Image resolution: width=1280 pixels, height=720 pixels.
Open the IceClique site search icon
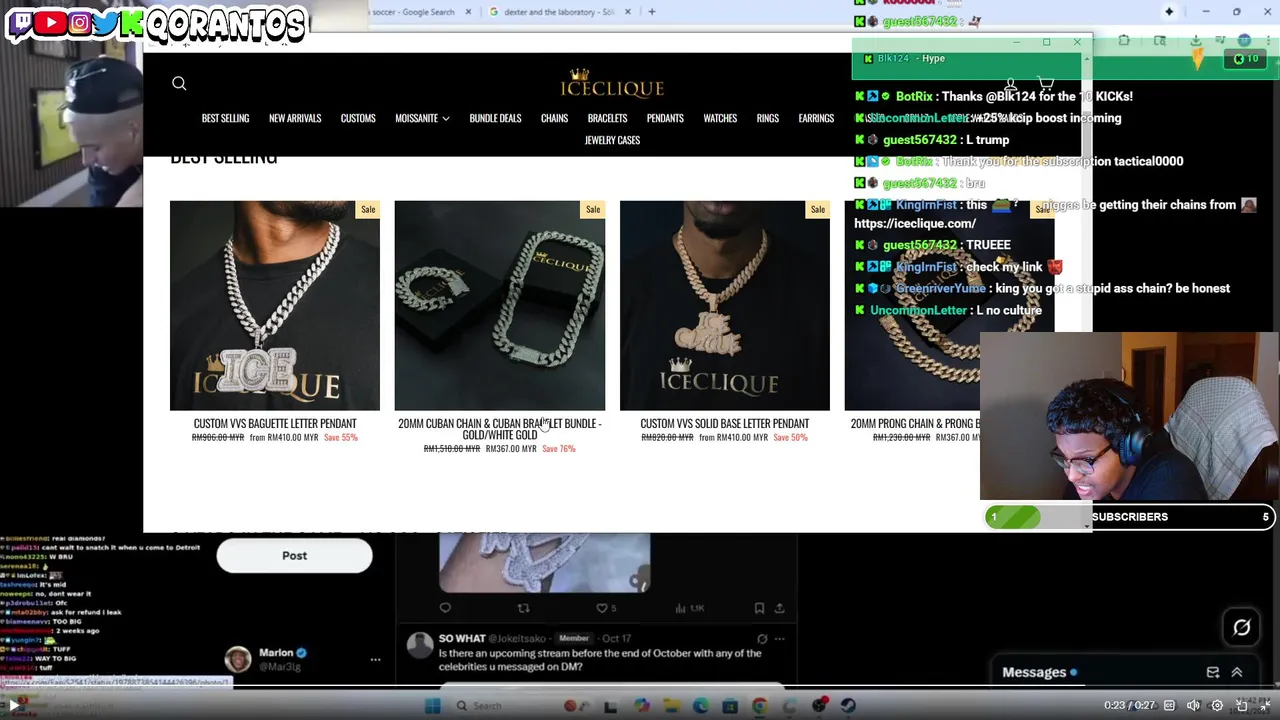click(179, 84)
